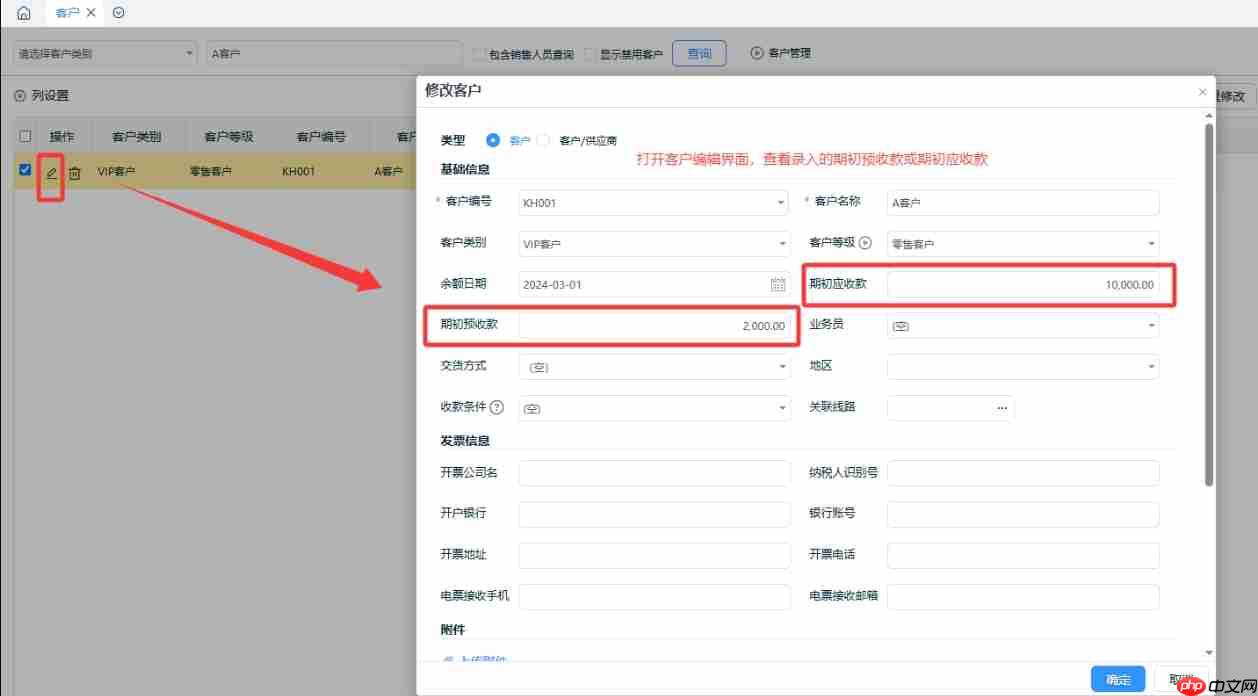Viewport: 1258px width, 696px height.
Task: Enable the 包含销售人员查询 checkbox
Action: [x=479, y=53]
